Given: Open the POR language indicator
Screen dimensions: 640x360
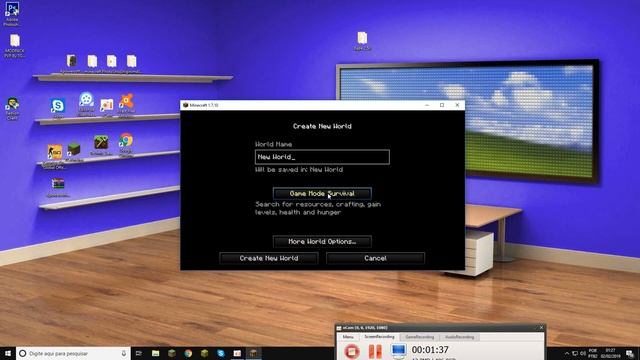Looking at the screenshot, I should pyautogui.click(x=593, y=353).
